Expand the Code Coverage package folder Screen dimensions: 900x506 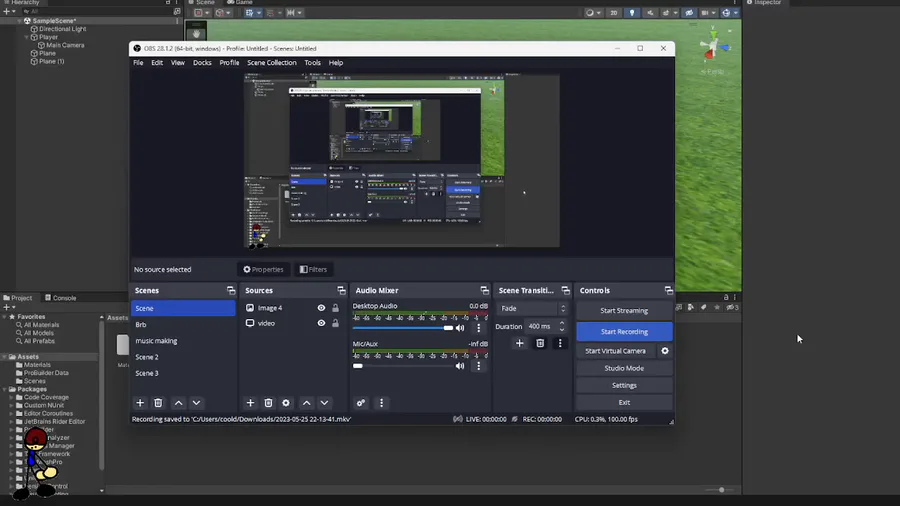(x=10, y=397)
